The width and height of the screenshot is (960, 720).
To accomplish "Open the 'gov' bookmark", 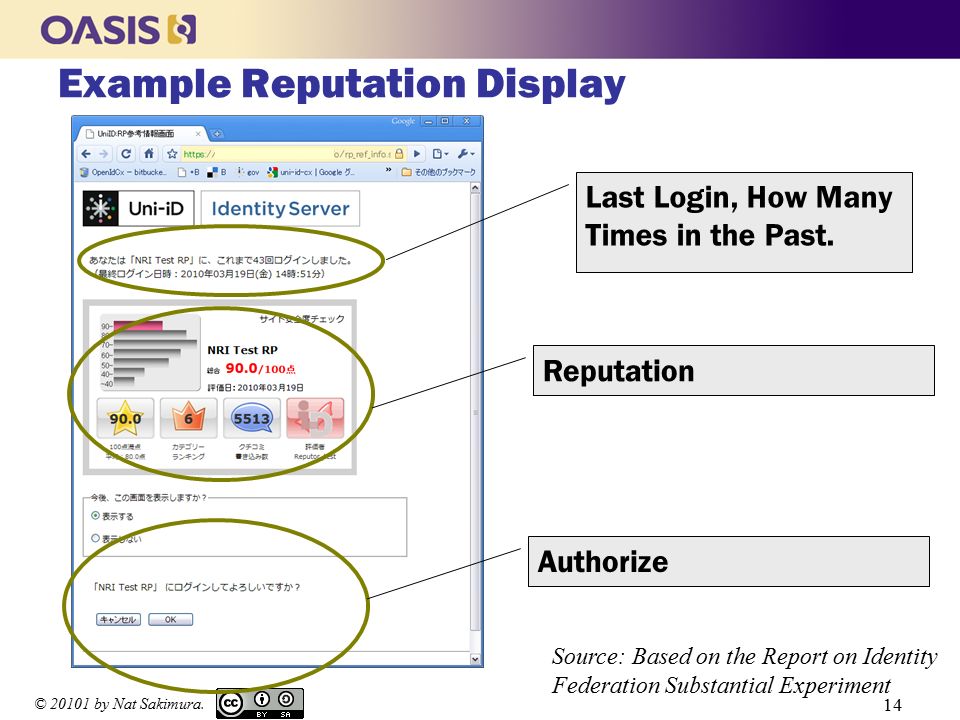I will pos(248,172).
